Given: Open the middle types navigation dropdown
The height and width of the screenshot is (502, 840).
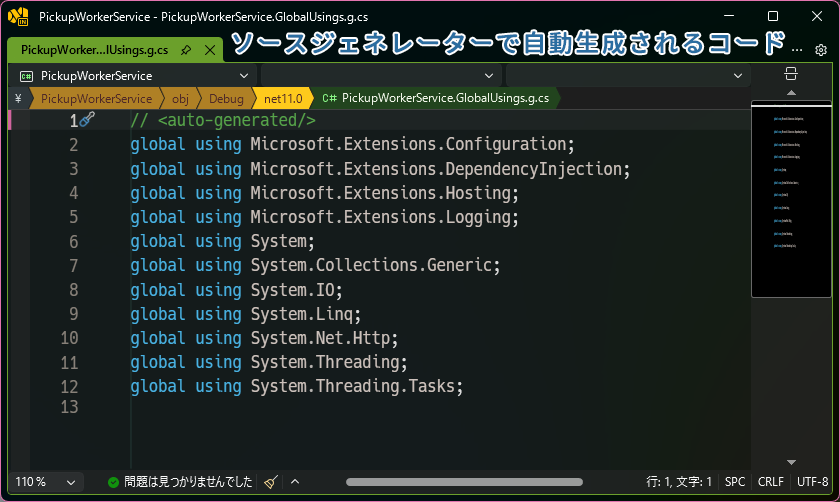Looking at the screenshot, I should (380, 76).
